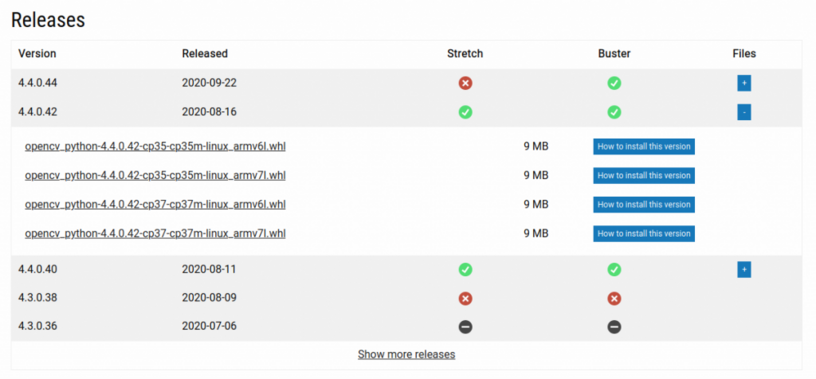Click grey skipped Buster icon for 4.3.0.36
Viewport: 816px width, 379px height.
614,326
